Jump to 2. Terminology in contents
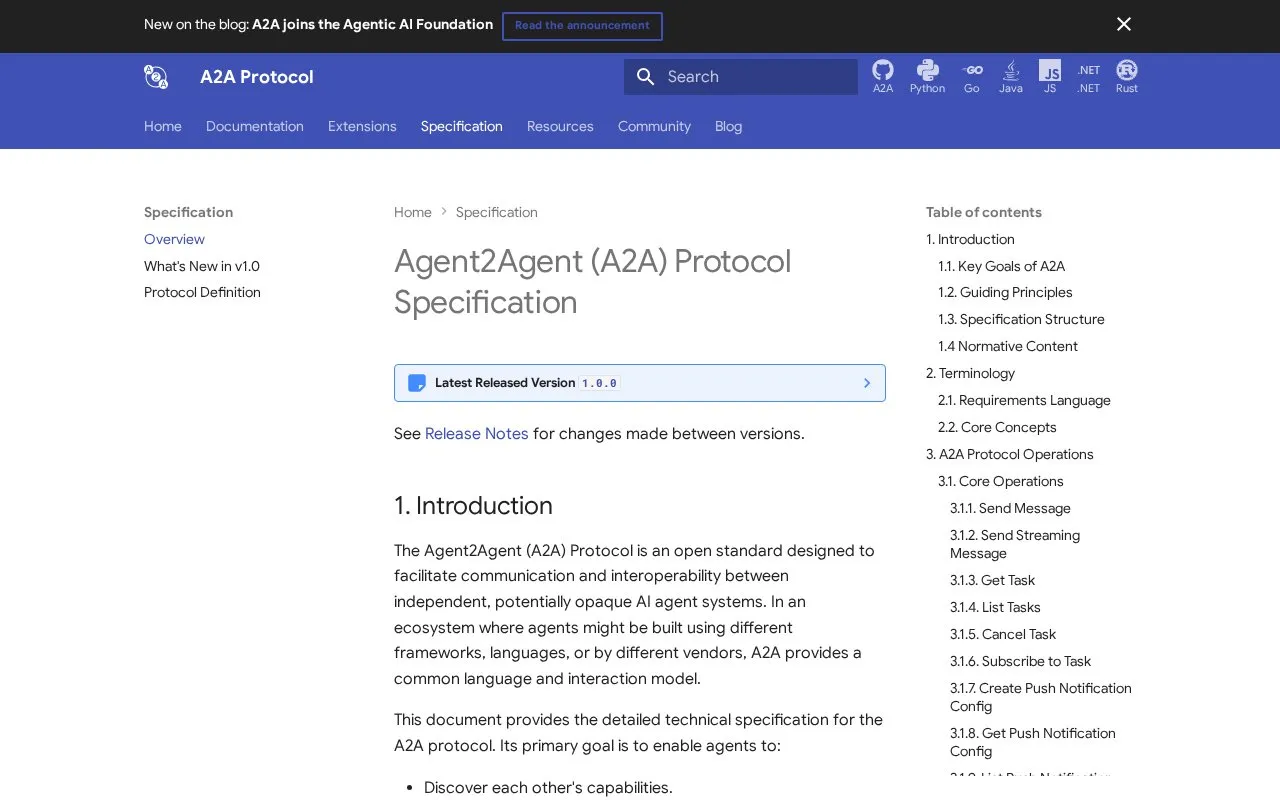 [970, 373]
